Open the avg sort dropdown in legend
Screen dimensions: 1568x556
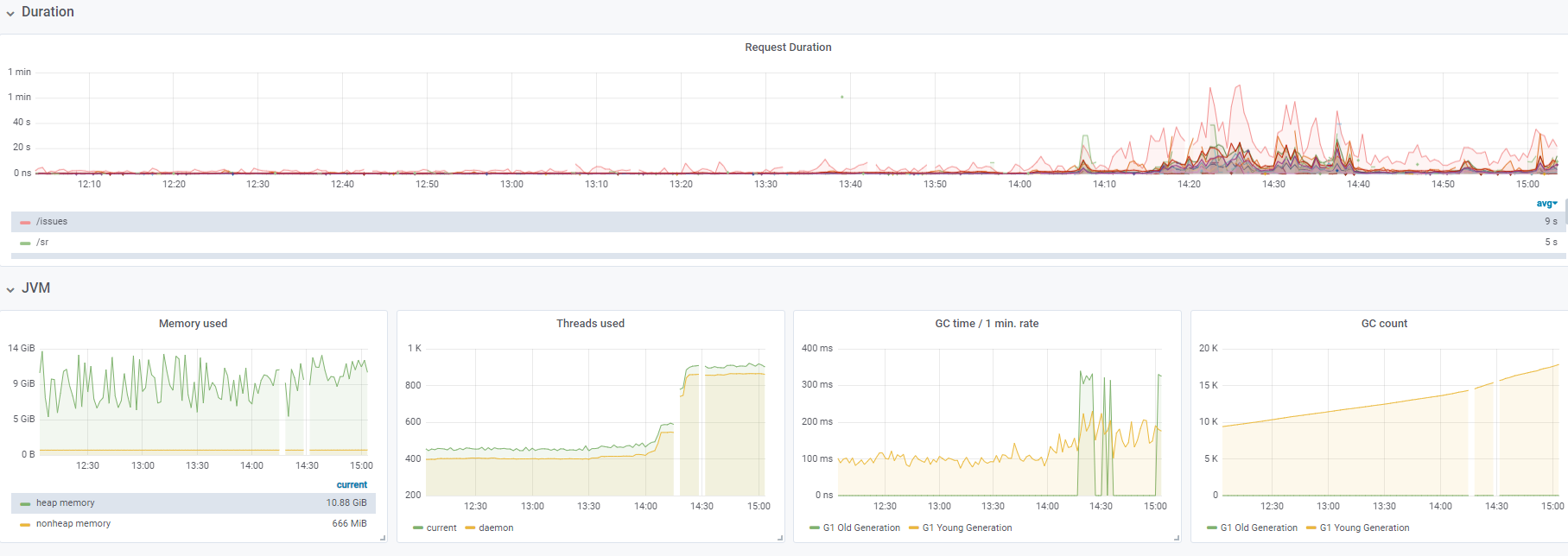(x=1546, y=204)
